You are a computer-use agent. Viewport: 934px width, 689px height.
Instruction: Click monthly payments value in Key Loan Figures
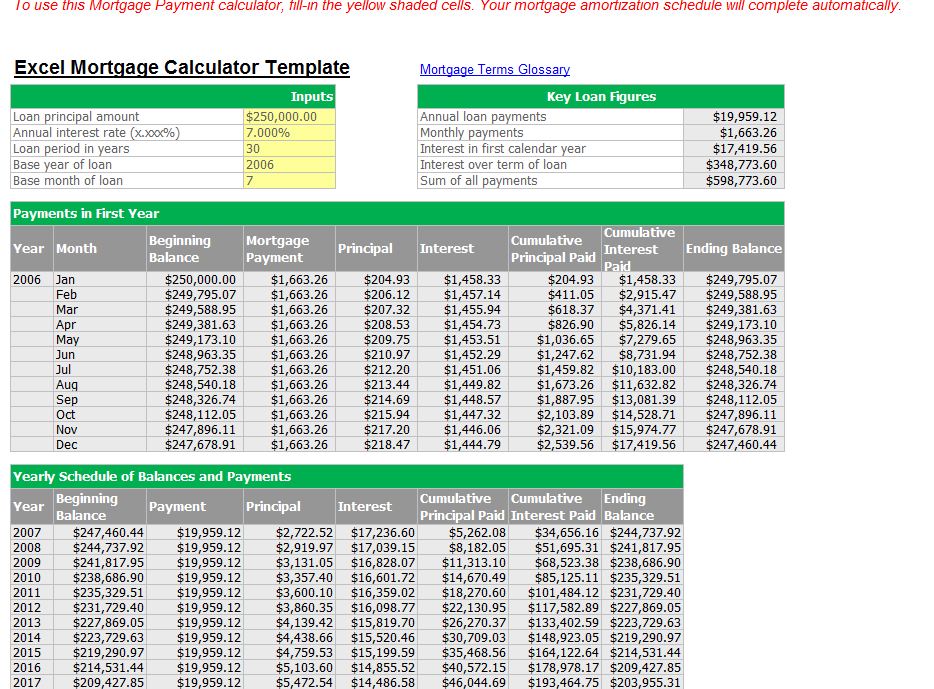point(734,133)
